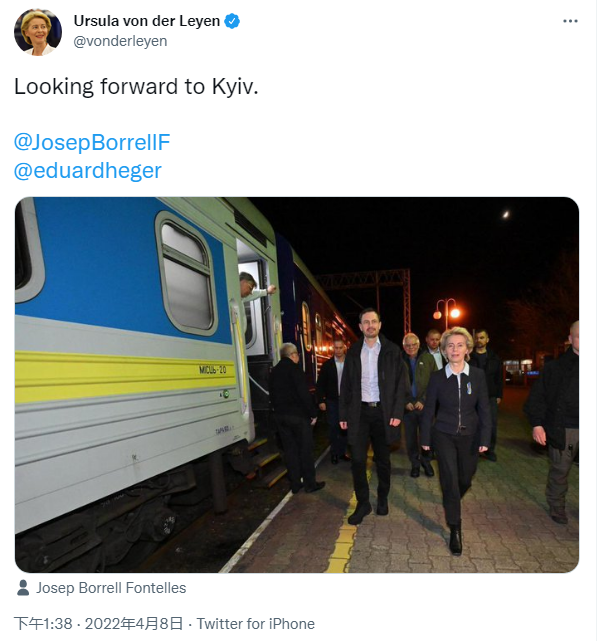The height and width of the screenshot is (641, 612).
Task: Select the tagged name Josep Borrell Fontelles
Action: (x=111, y=588)
